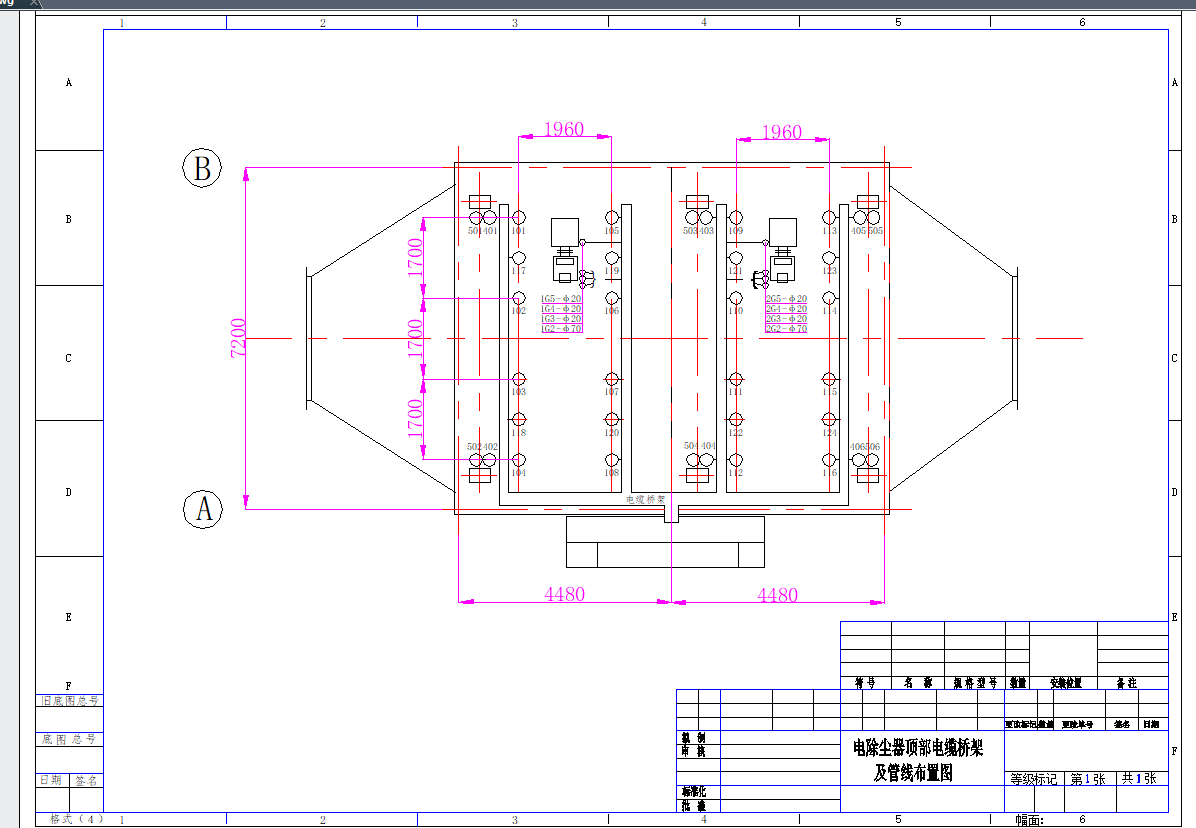The width and height of the screenshot is (1196, 828).
Task: Select the drawing title text 电除尘器顶部电缆桥架
Action: (917, 748)
